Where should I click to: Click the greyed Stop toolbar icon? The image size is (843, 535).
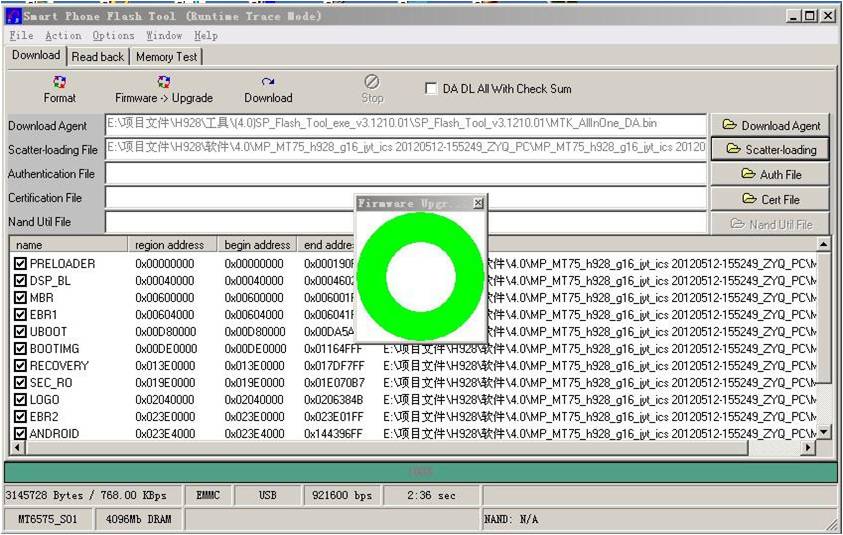tap(372, 82)
